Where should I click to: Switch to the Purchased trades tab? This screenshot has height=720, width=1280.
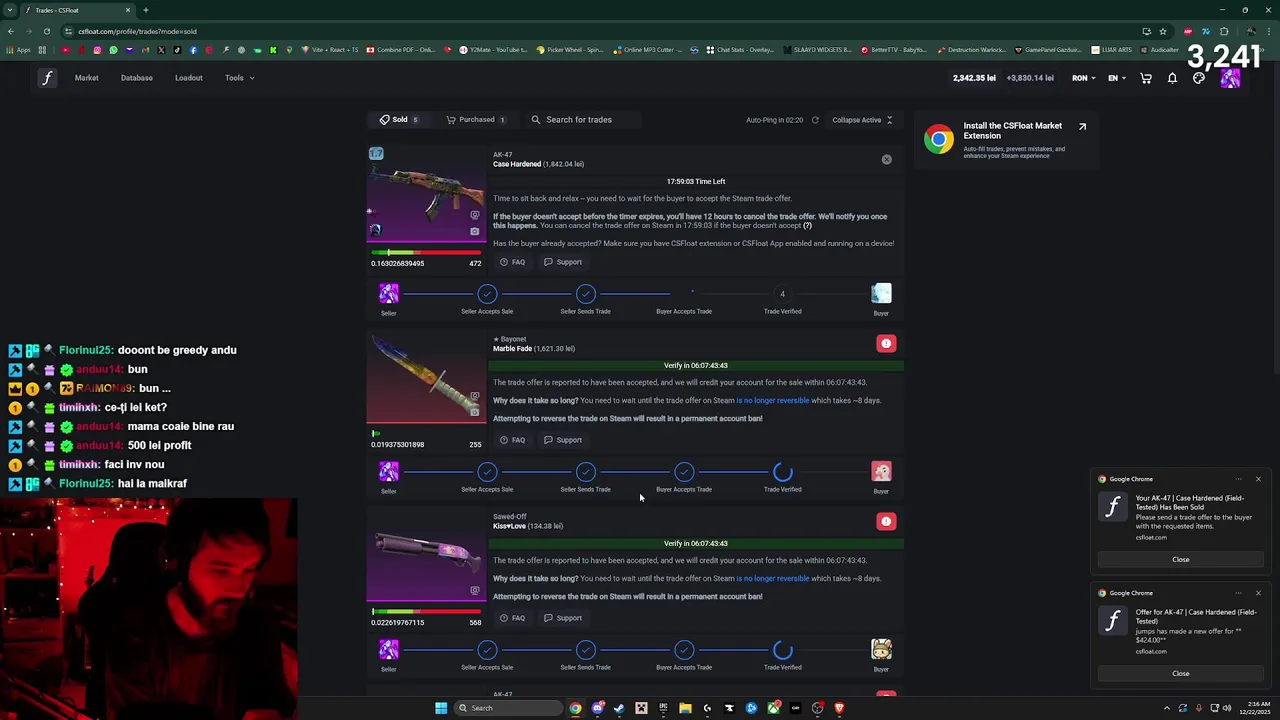476,120
